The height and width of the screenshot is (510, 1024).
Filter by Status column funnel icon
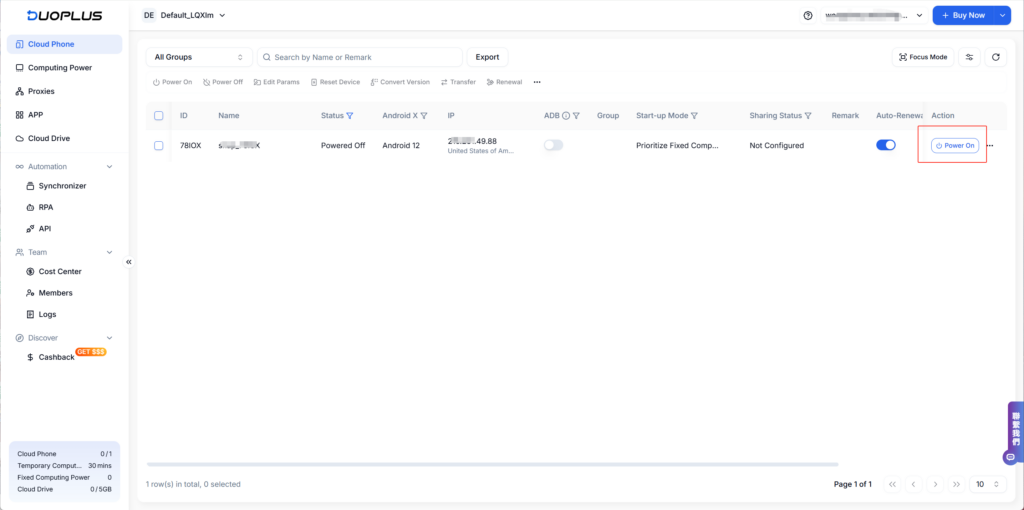350,116
